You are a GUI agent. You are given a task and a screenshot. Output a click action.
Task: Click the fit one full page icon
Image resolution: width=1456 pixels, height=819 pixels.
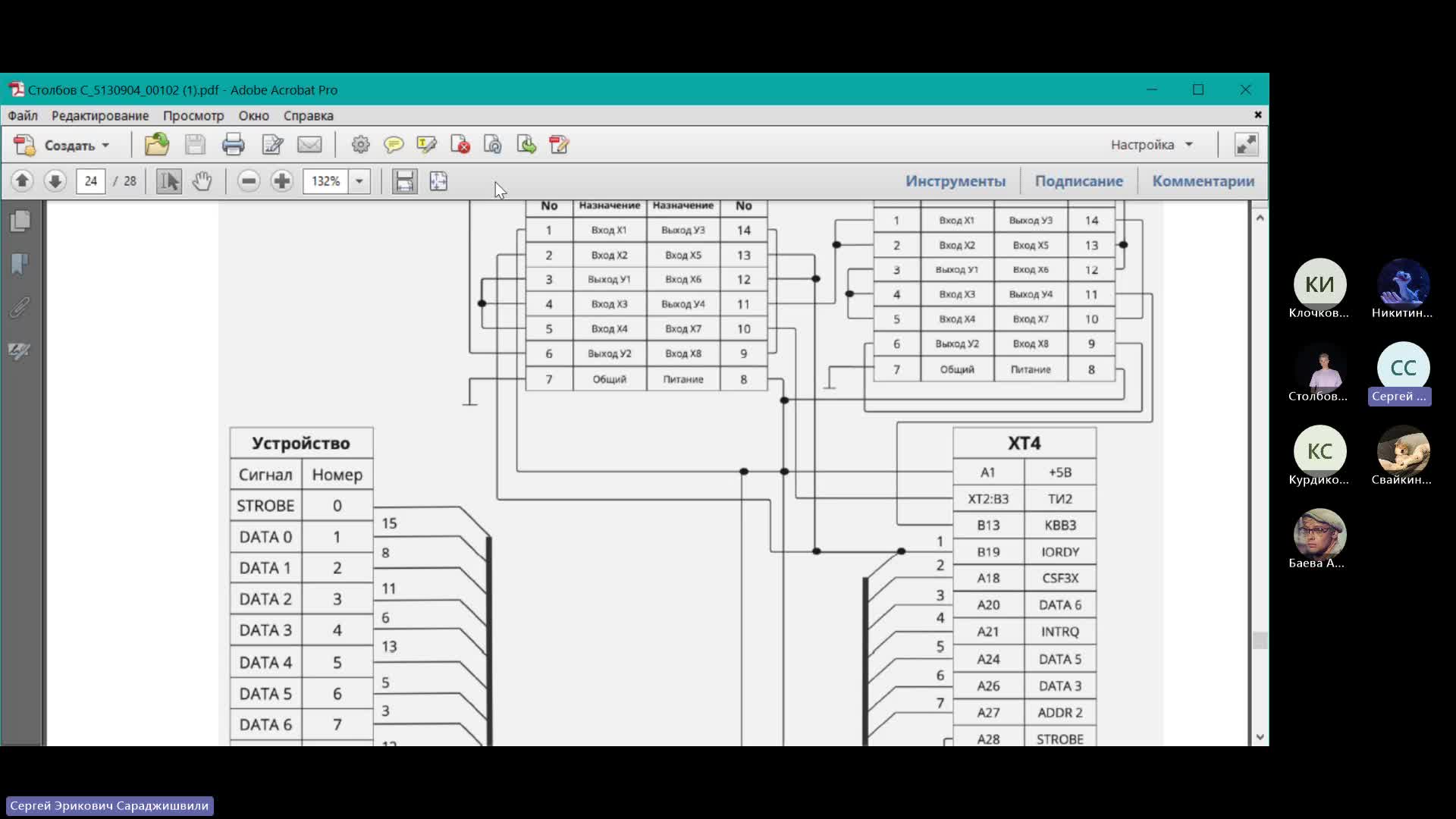438,180
